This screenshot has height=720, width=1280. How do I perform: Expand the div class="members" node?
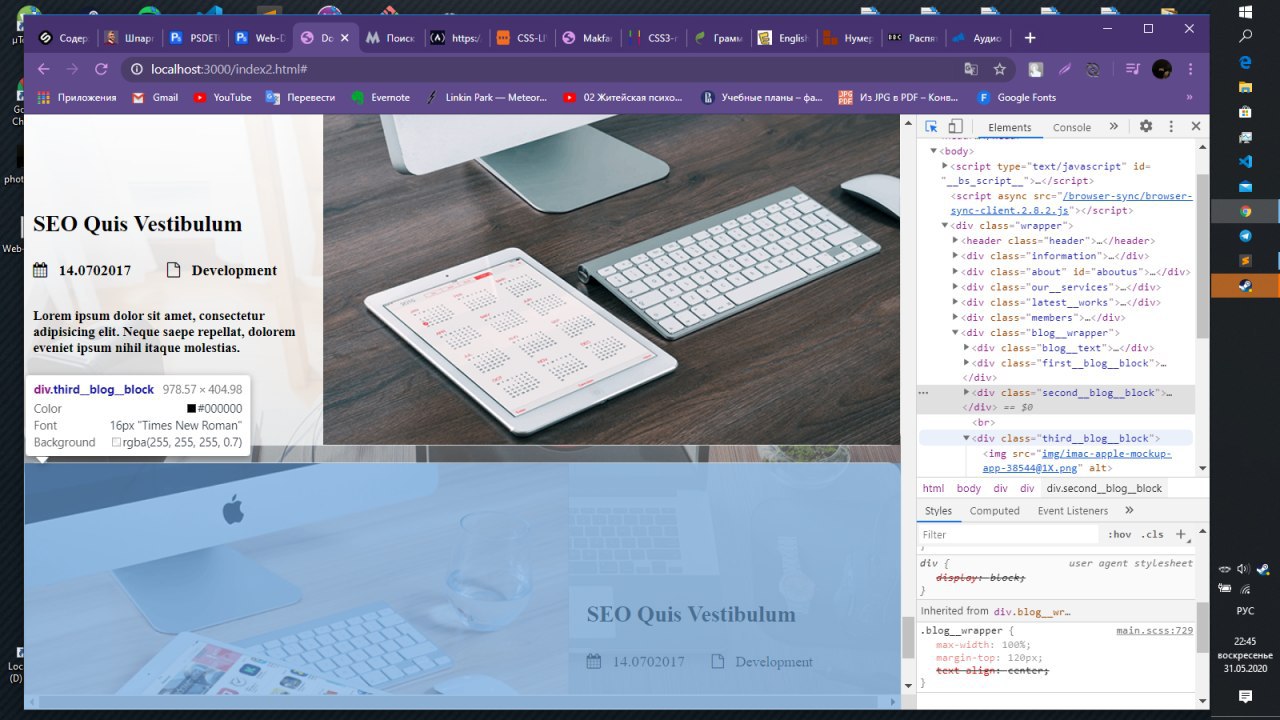click(x=956, y=318)
